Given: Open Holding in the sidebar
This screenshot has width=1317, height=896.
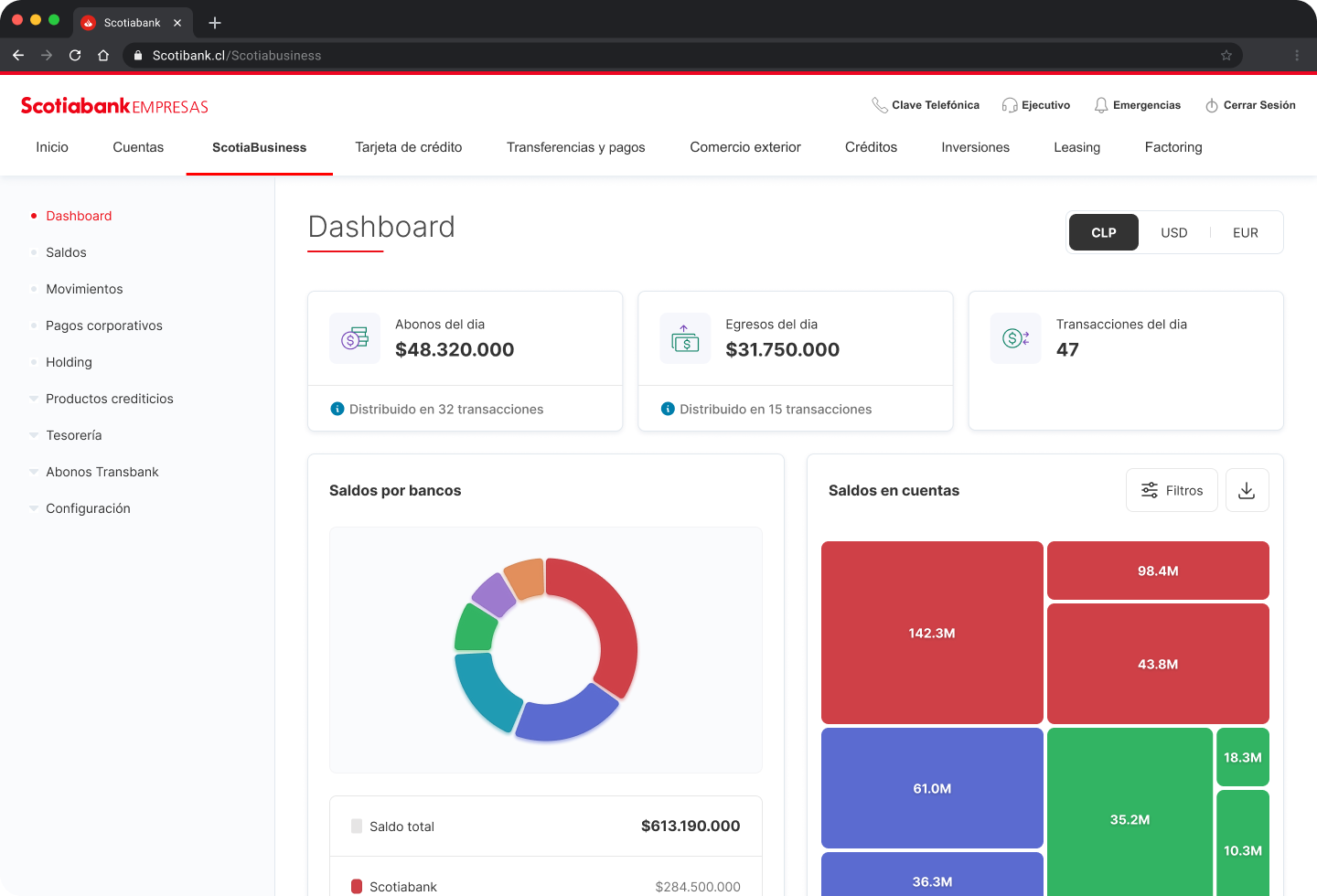Looking at the screenshot, I should 69,362.
